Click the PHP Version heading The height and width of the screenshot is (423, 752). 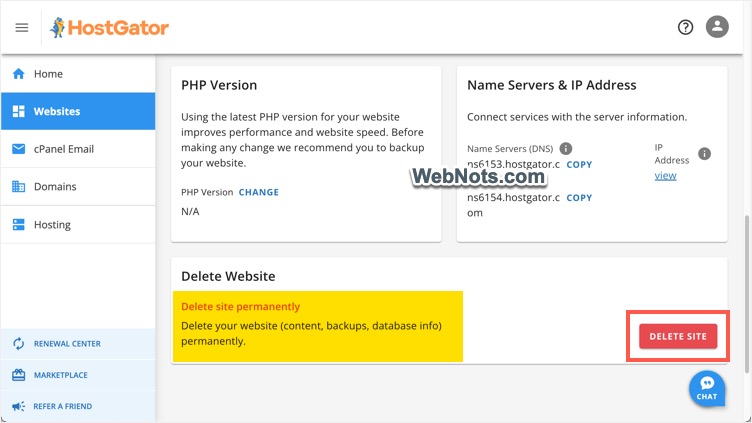[x=219, y=85]
